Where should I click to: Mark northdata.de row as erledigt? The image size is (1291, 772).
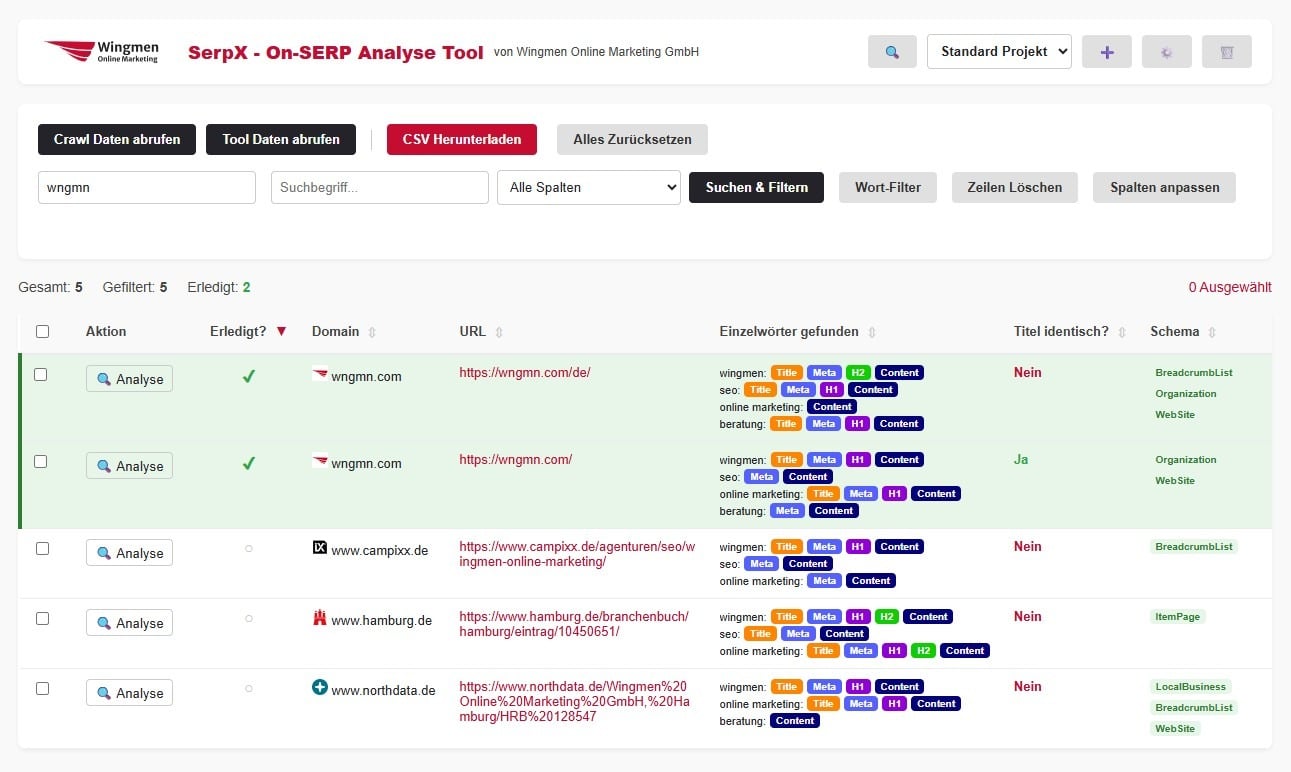[x=249, y=688]
